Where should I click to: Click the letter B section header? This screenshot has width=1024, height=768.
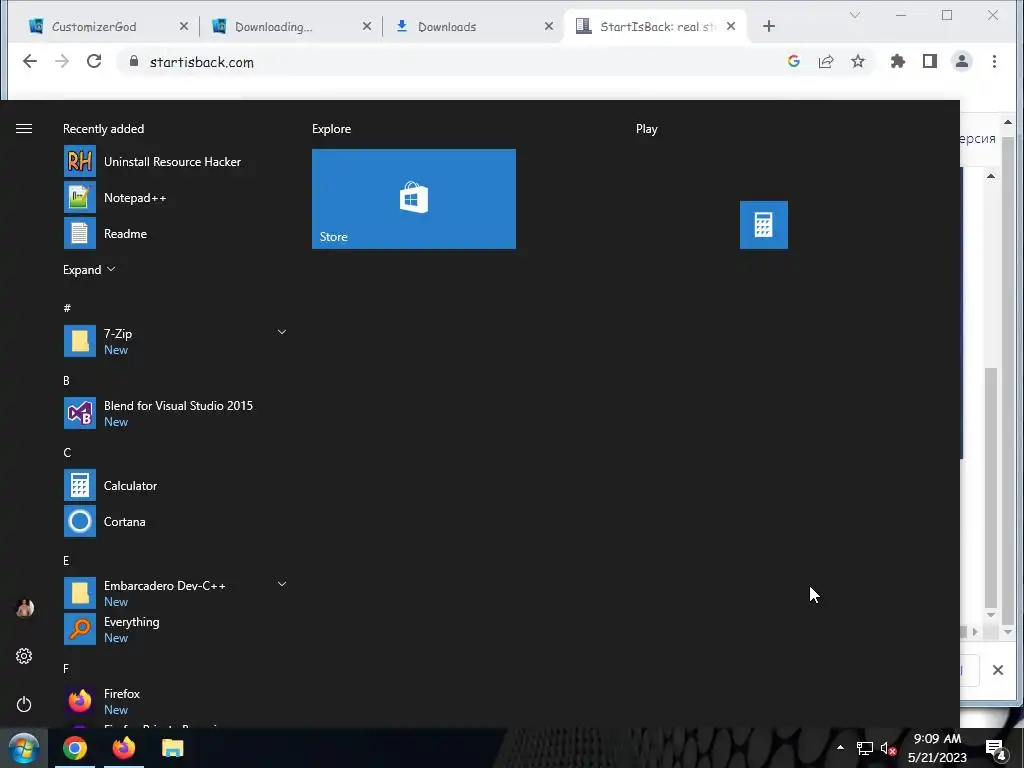[66, 380]
